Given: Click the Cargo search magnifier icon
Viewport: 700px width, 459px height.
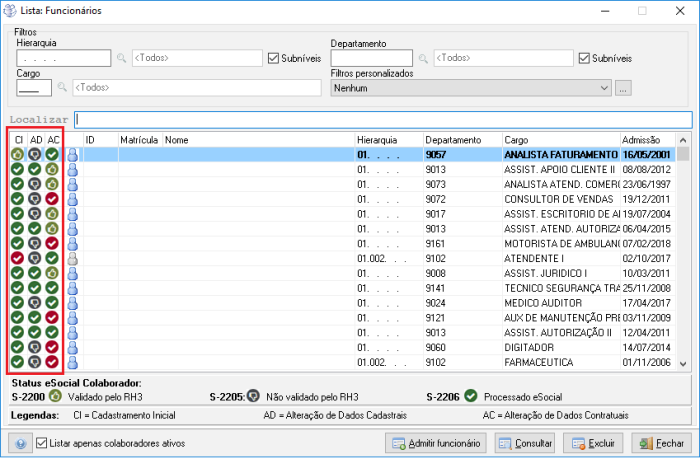Looking at the screenshot, I should click(x=62, y=88).
